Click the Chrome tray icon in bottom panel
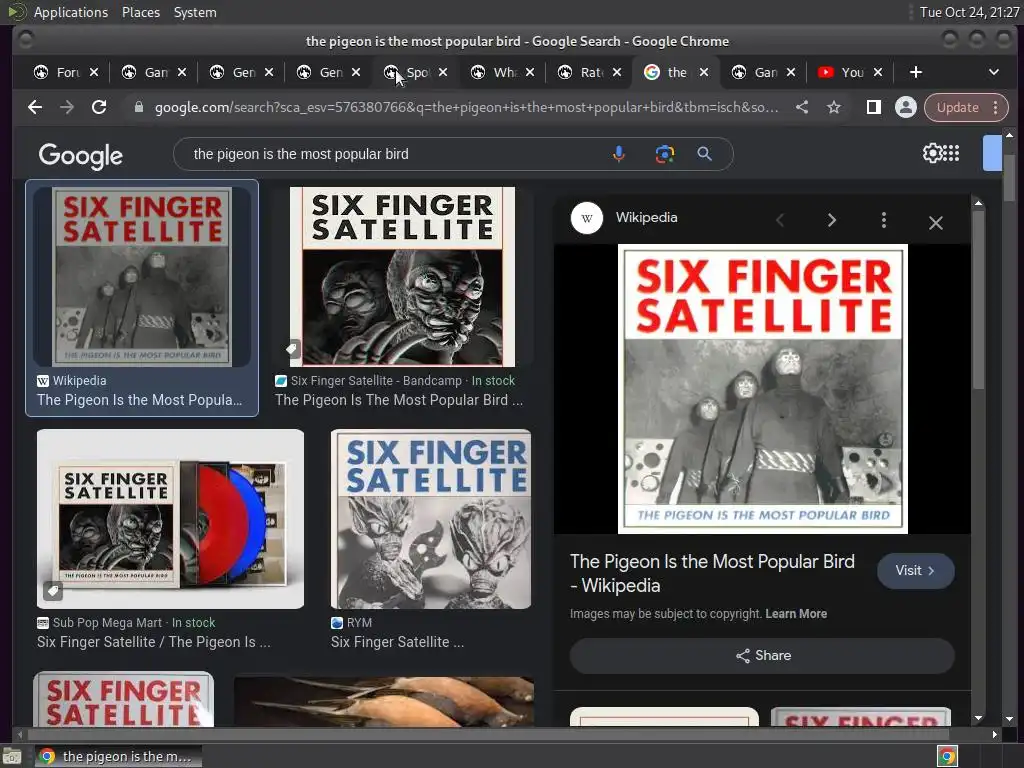Viewport: 1024px width, 768px height. (x=947, y=756)
